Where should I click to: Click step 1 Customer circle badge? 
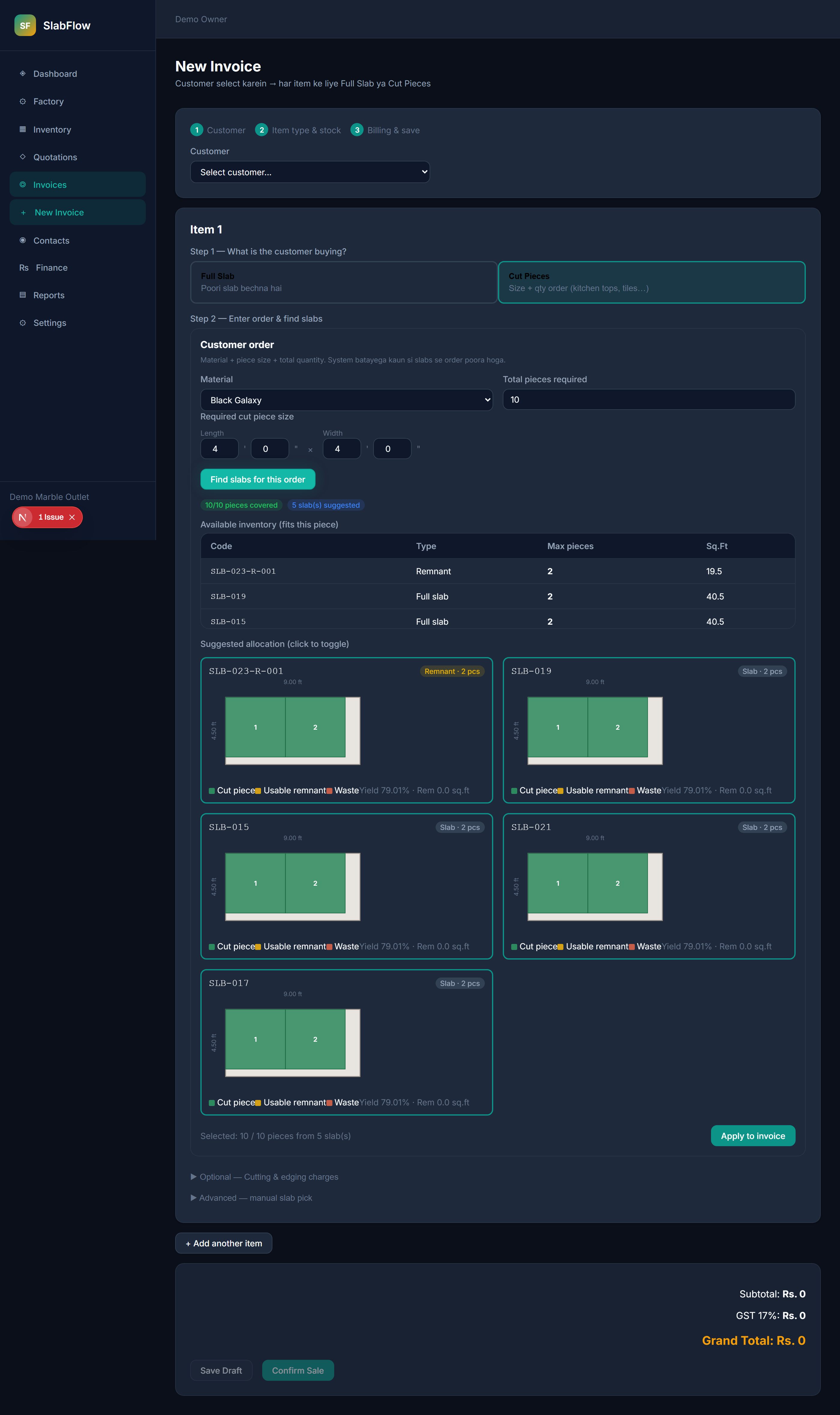tap(196, 130)
